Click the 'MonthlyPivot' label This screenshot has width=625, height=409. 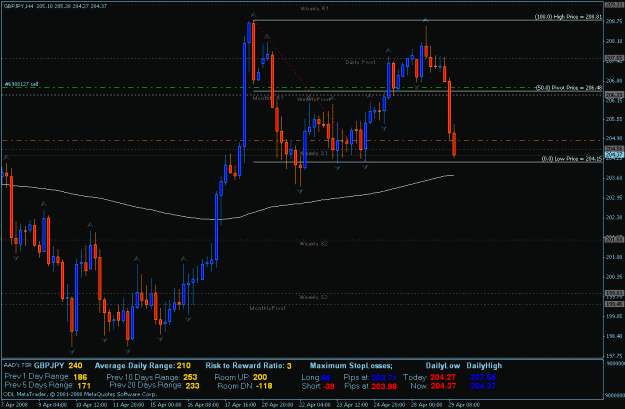click(267, 308)
